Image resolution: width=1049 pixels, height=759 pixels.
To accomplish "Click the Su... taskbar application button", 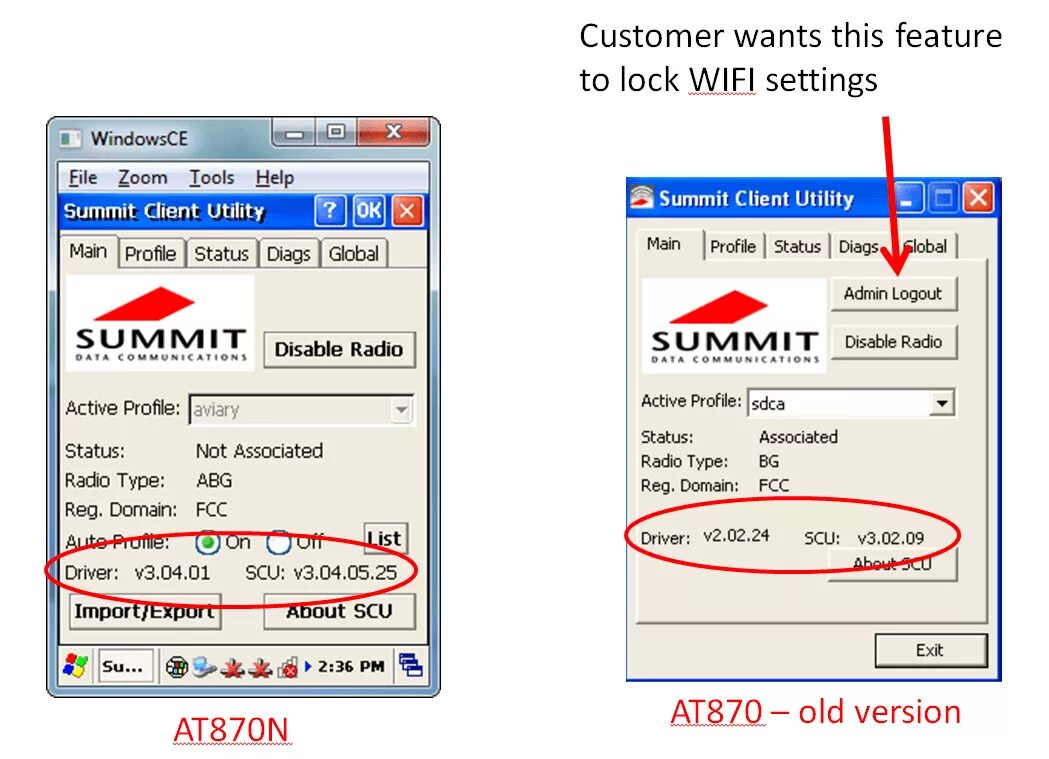I will point(125,667).
